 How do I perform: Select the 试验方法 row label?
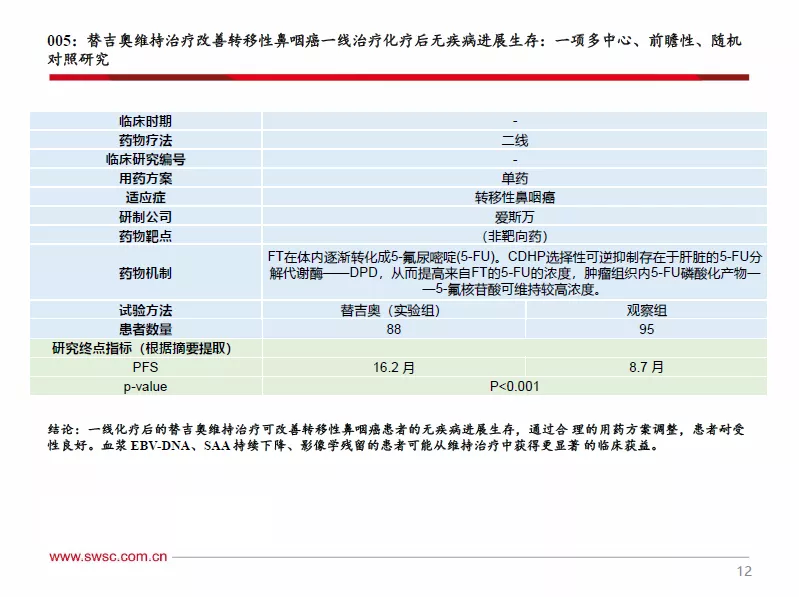[x=146, y=310]
